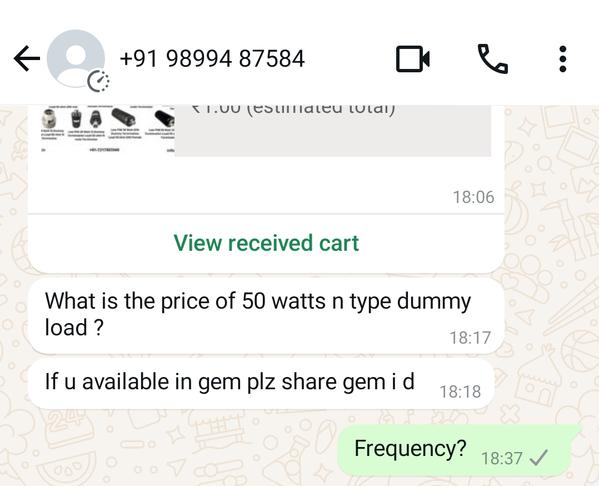
Task: Select the gem id request message
Action: [x=261, y=384]
